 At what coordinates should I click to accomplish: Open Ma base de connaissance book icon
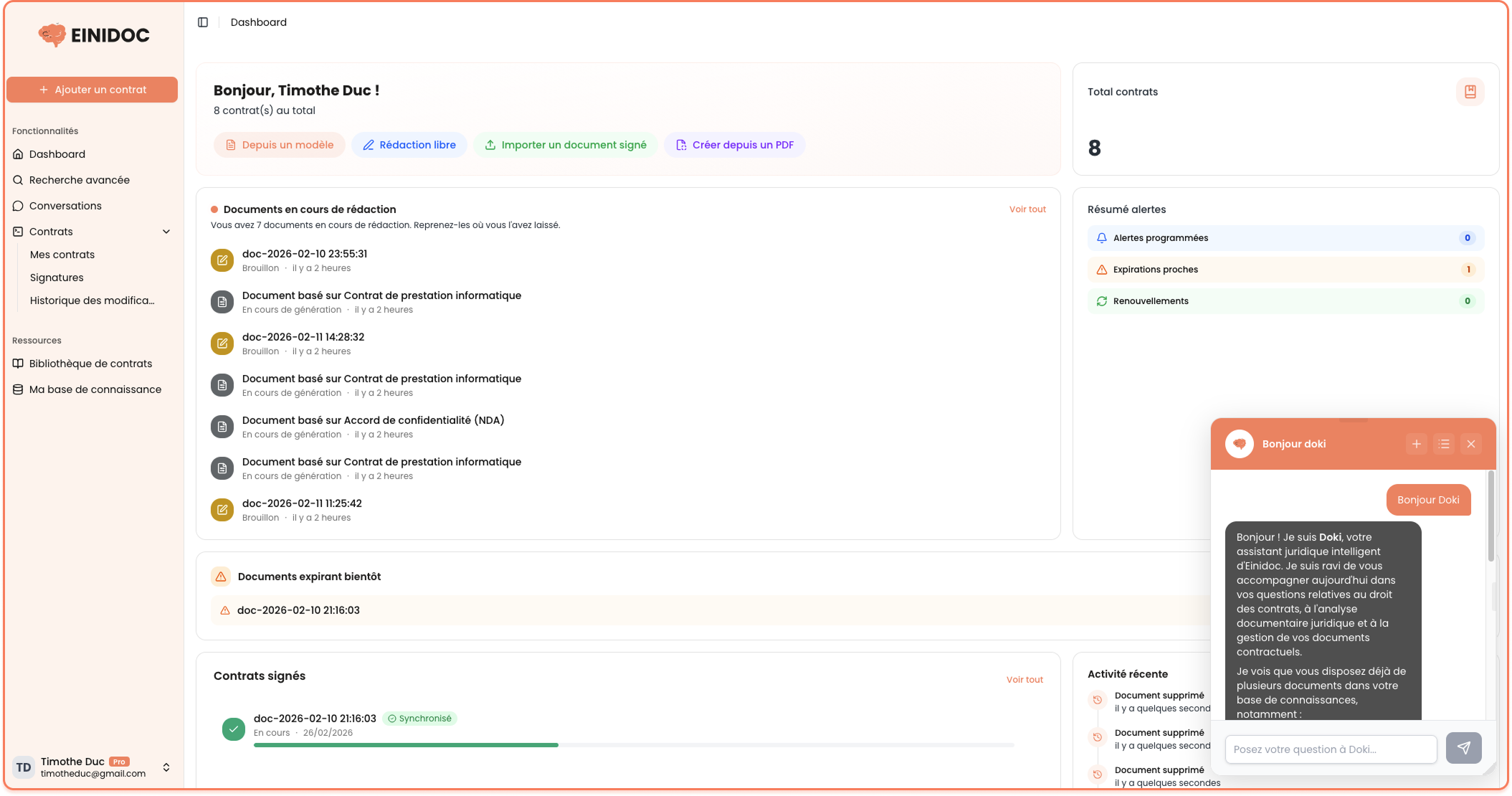point(18,389)
